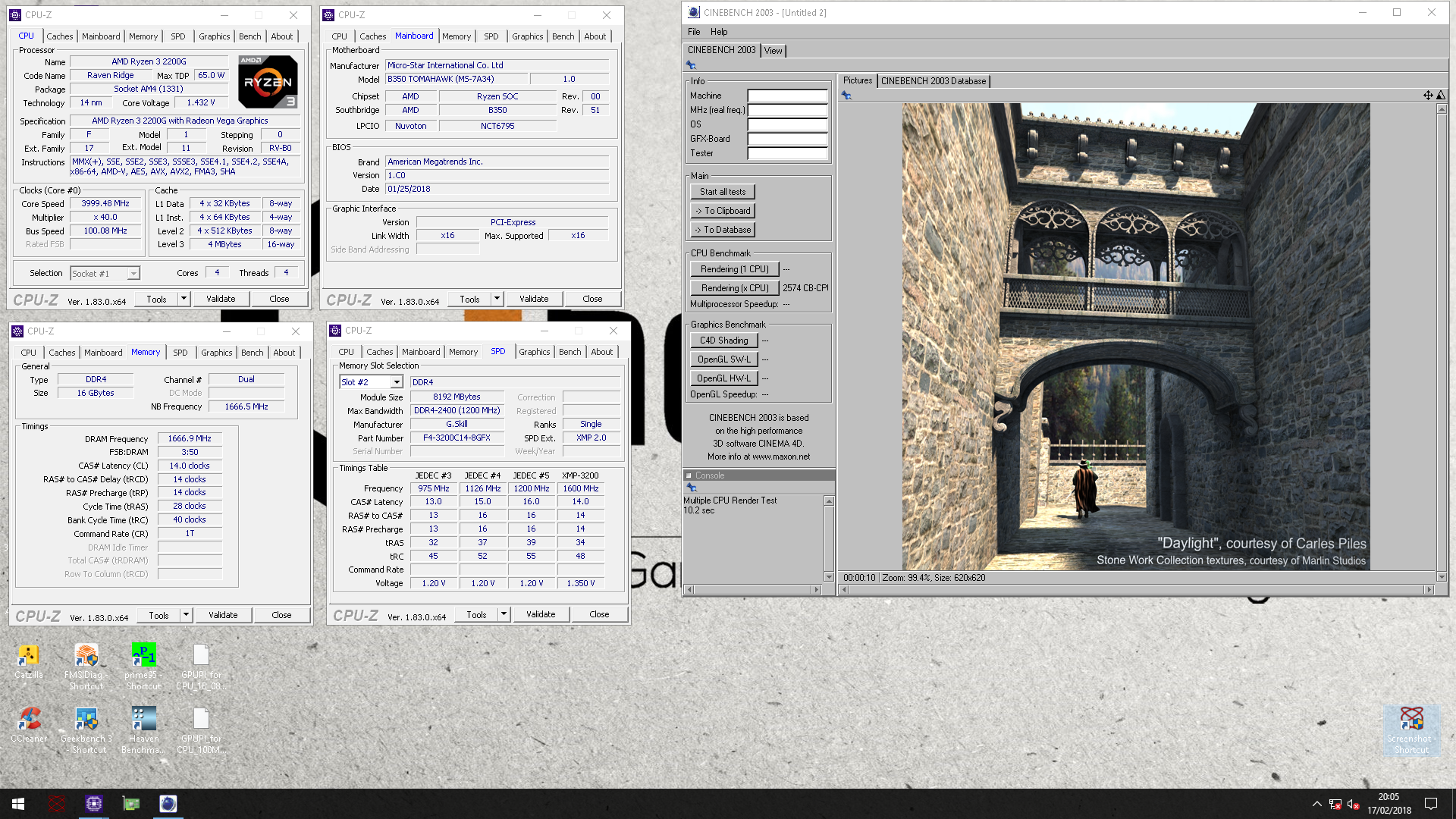Screen dimensions: 1456x819
Task: Click Ryzen 3 logo in CPU-Z CPU window
Action: (268, 82)
